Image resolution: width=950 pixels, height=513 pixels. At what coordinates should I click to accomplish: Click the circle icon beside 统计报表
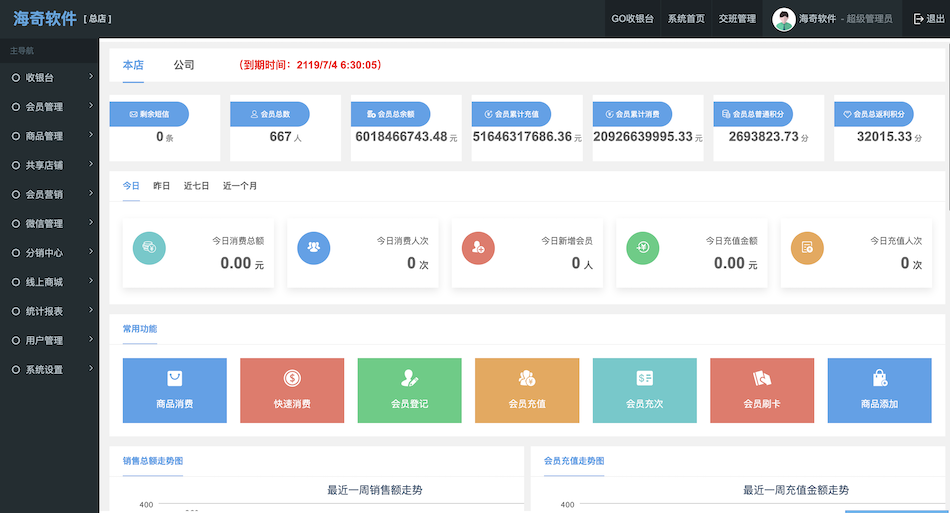click(16, 311)
